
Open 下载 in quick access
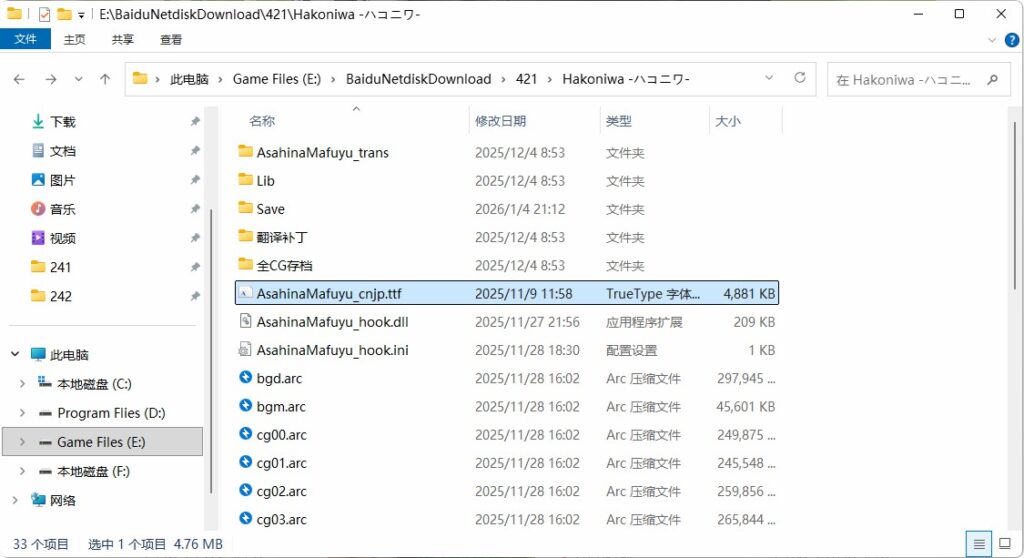click(x=63, y=122)
